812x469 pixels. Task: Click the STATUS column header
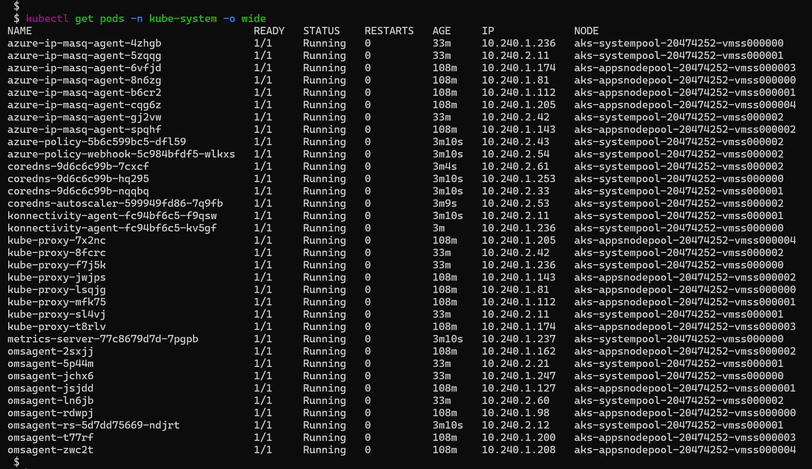[x=321, y=31]
